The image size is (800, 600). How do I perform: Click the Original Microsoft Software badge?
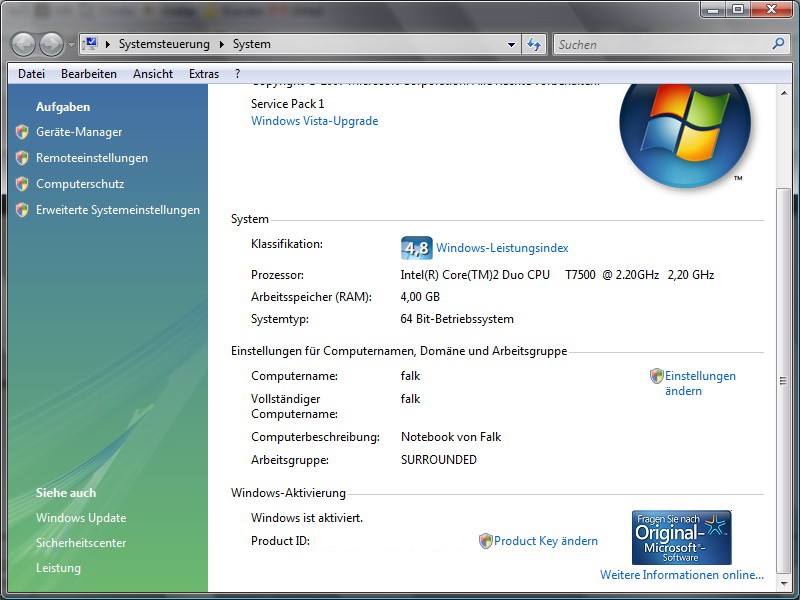click(x=682, y=537)
